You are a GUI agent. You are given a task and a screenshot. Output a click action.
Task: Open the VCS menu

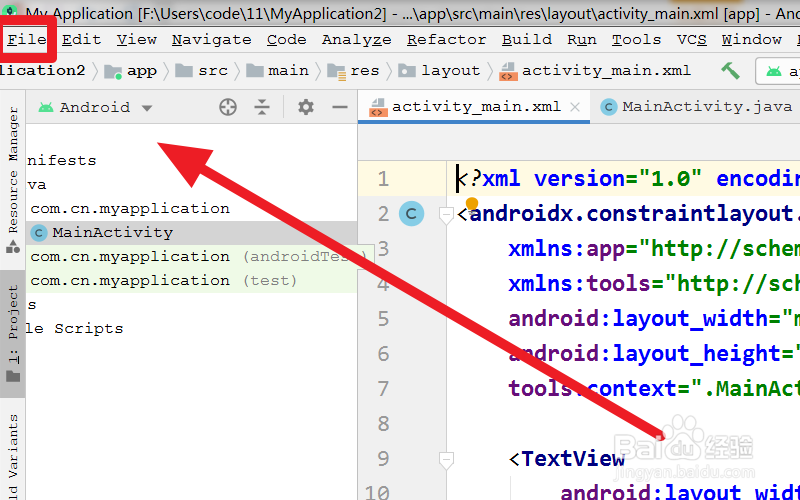click(692, 39)
